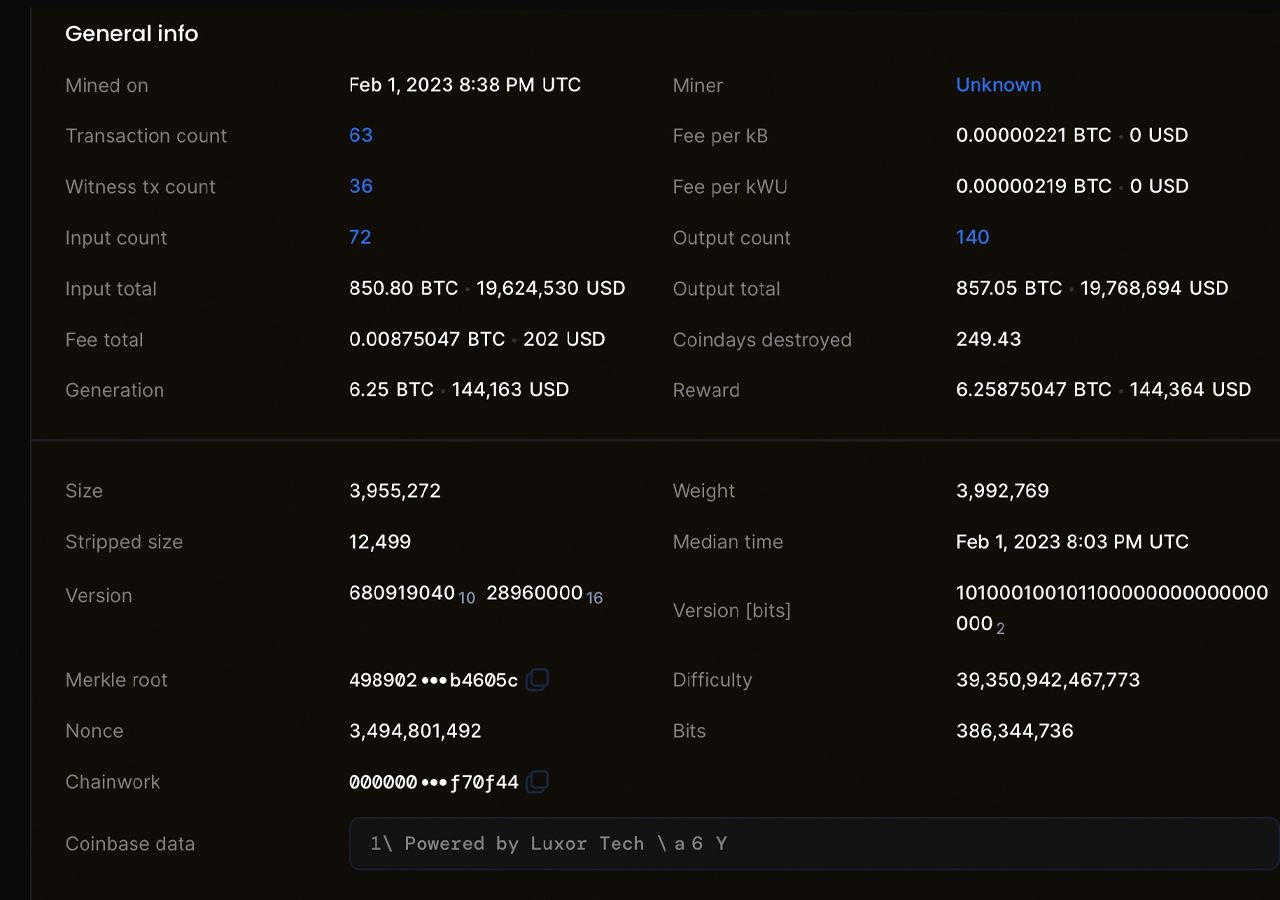Open output count 140 link
Screen dimensions: 1280x900
(972, 237)
